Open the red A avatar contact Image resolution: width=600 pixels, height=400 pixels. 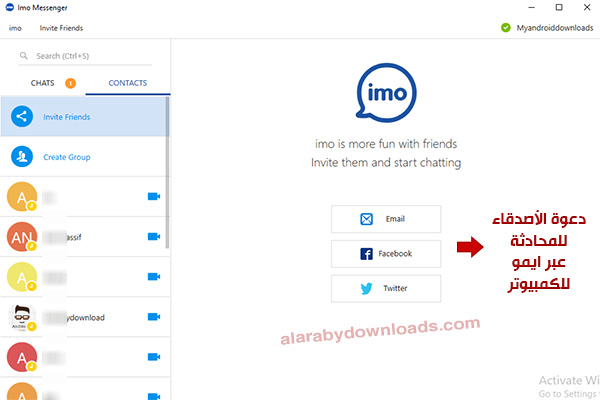[x=22, y=357]
